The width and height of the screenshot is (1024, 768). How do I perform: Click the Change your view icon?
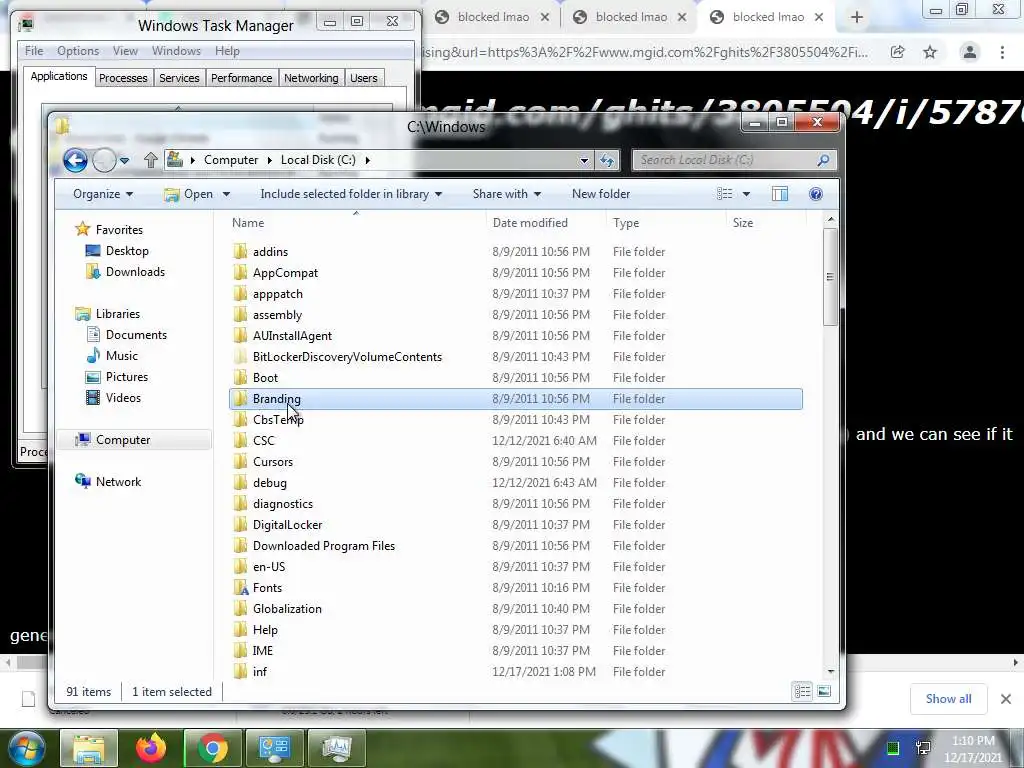(x=724, y=194)
